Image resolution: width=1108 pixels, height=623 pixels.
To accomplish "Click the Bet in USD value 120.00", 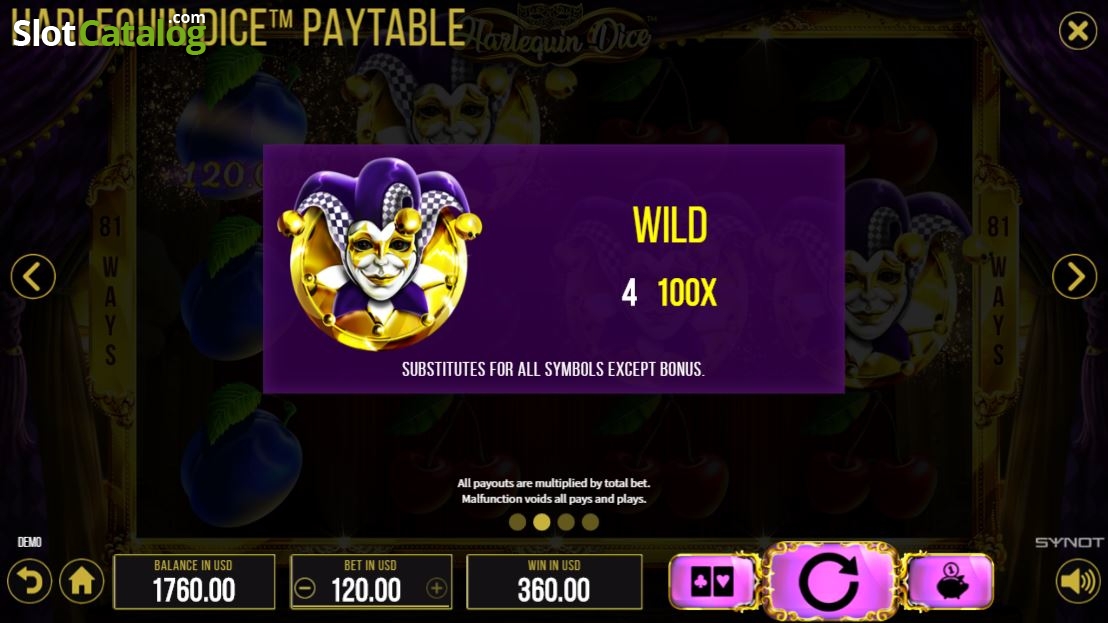I will pos(366,591).
